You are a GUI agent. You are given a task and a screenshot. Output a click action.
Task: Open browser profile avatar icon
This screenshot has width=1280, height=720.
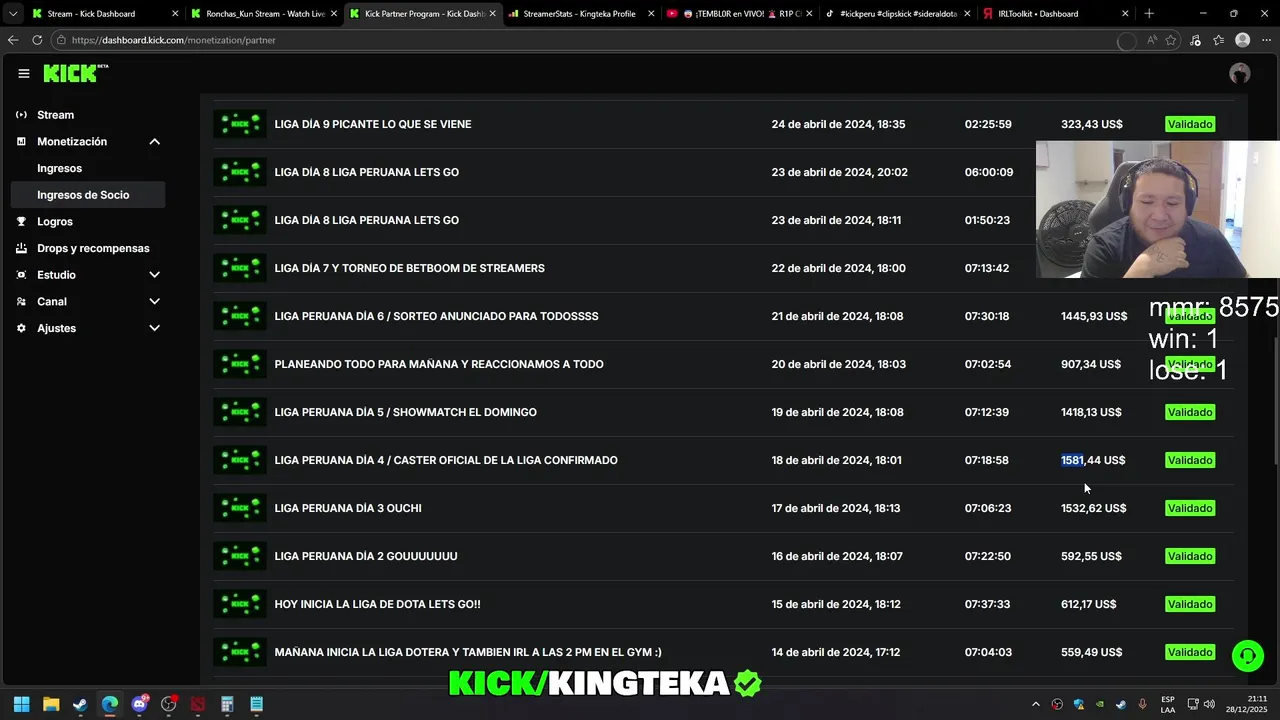[1242, 40]
